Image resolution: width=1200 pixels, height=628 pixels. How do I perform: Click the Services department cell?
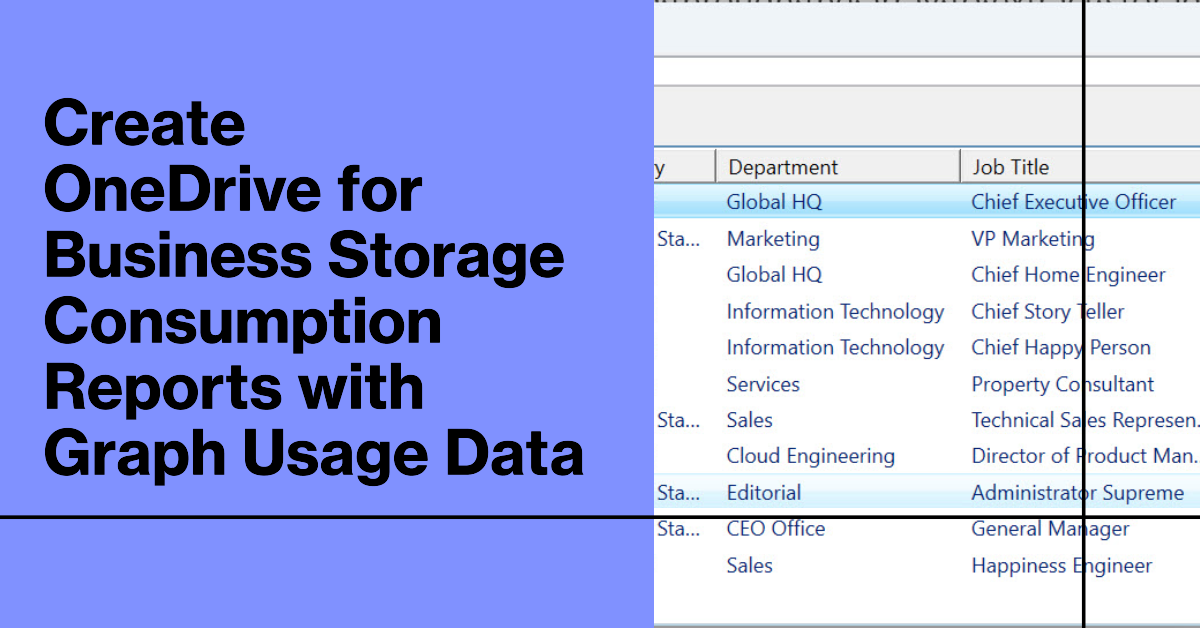[763, 384]
